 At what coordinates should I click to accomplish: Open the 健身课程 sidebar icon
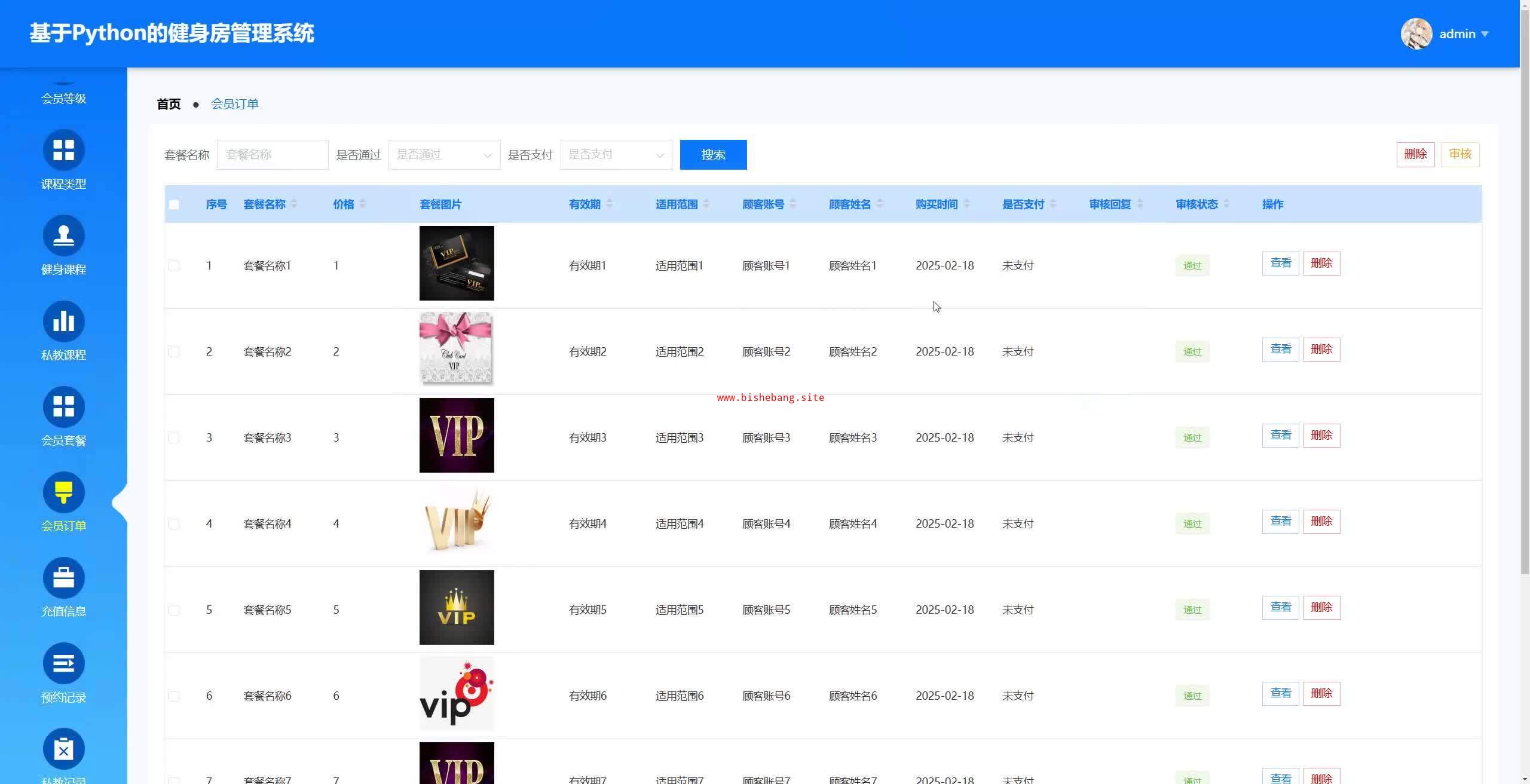[63, 235]
